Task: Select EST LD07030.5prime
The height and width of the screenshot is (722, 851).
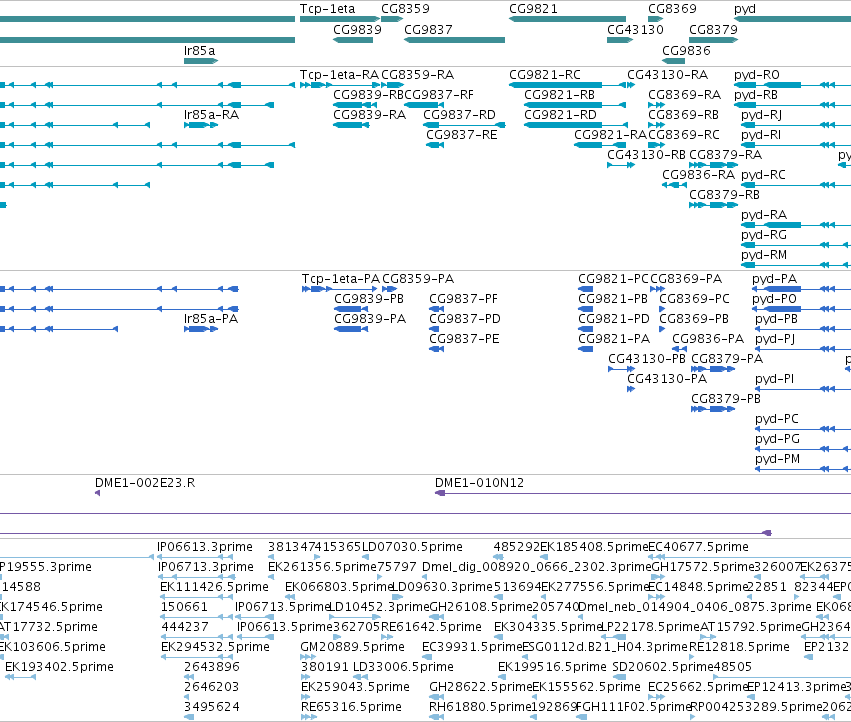Action: tap(412, 547)
